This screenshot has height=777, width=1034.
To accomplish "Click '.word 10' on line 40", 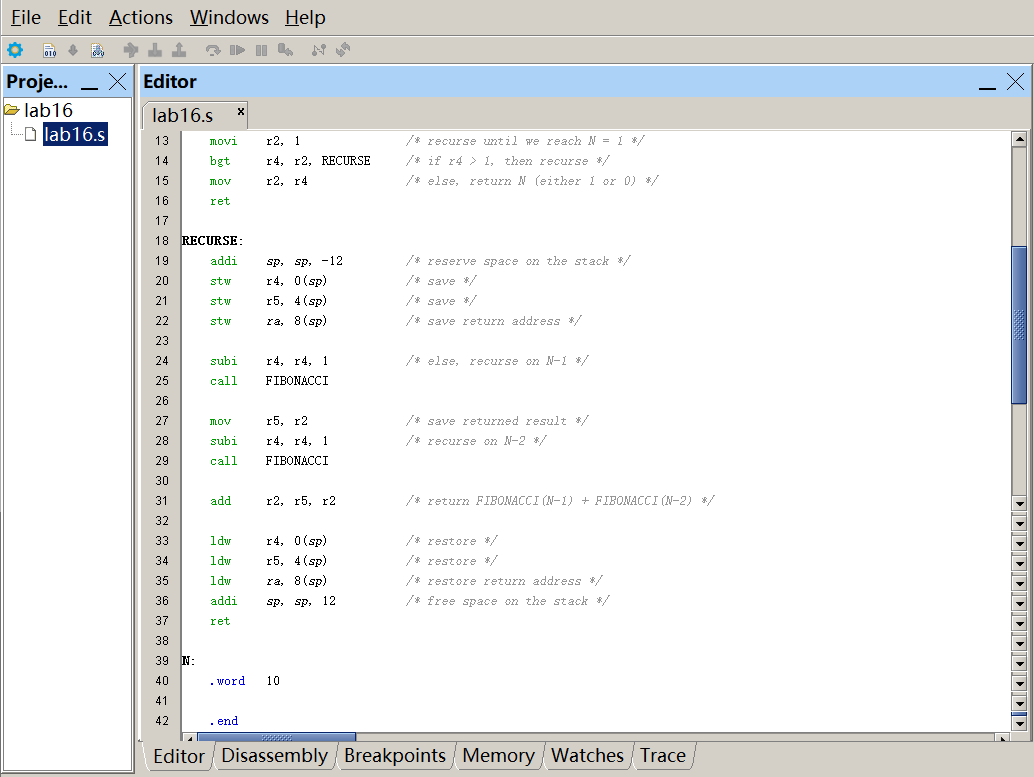I will point(245,681).
